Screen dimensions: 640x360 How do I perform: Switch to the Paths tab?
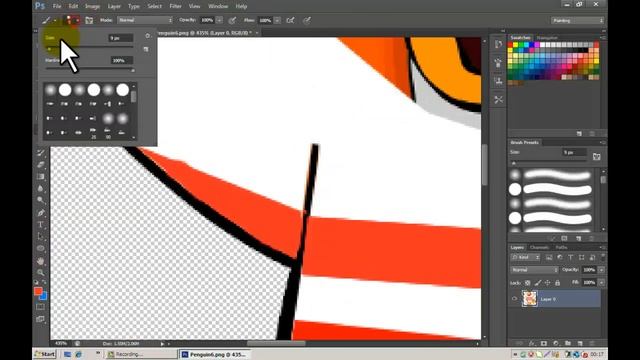[561, 247]
